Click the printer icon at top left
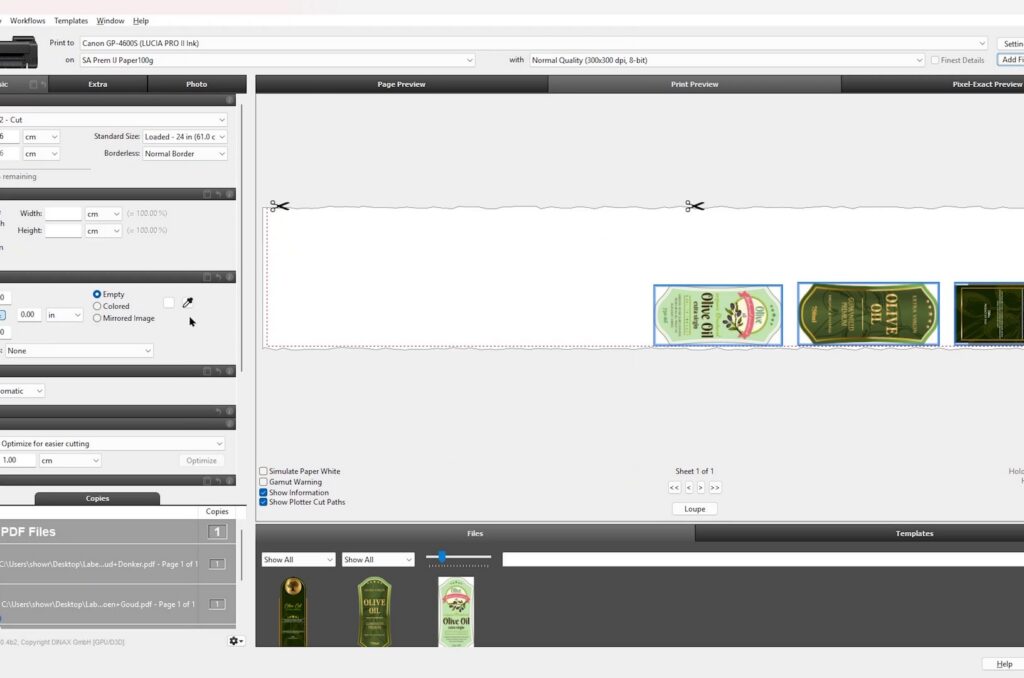This screenshot has width=1024, height=678. click(x=19, y=52)
